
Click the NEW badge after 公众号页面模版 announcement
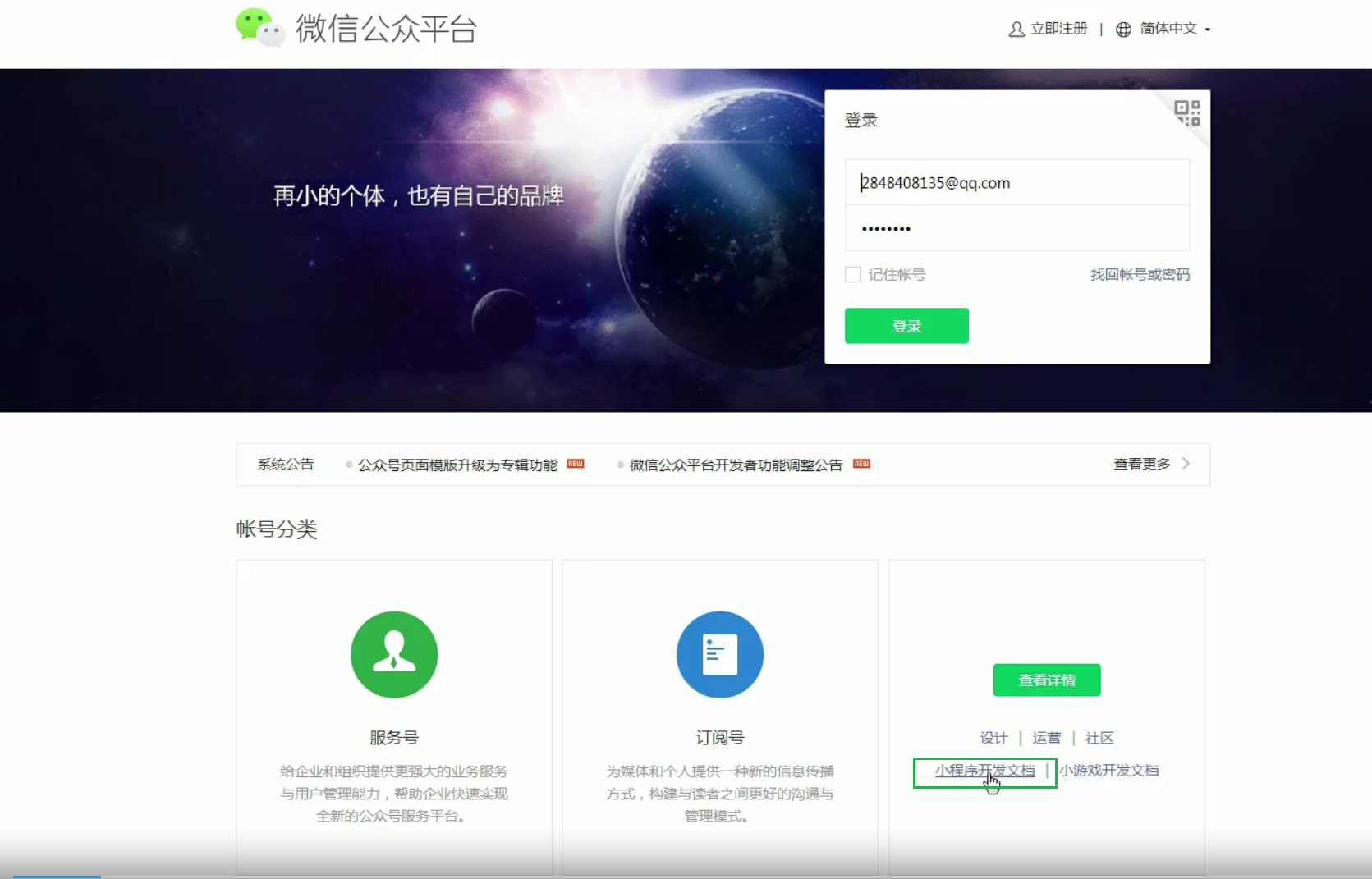[x=576, y=464]
